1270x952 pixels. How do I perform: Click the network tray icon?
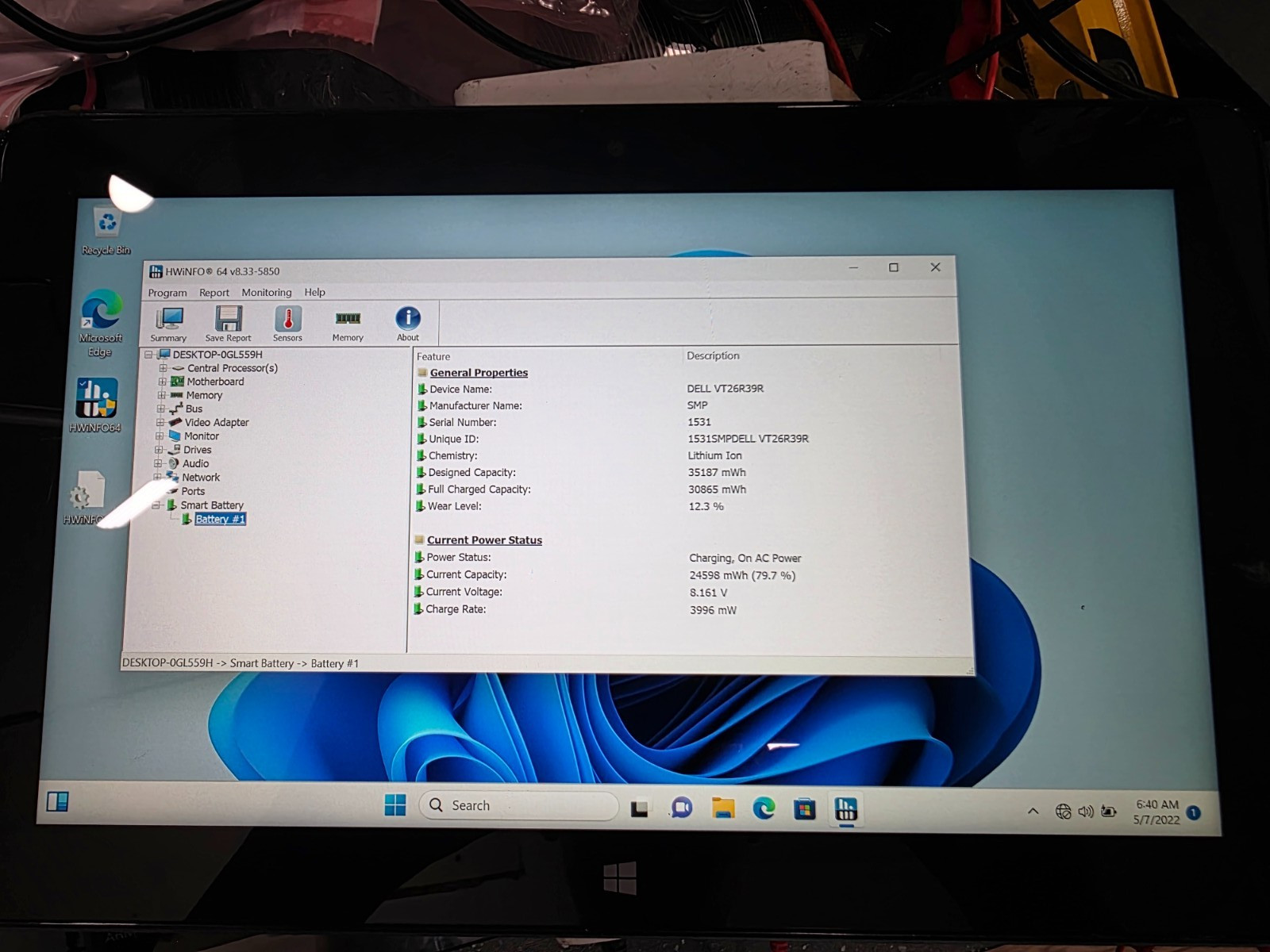(1063, 812)
